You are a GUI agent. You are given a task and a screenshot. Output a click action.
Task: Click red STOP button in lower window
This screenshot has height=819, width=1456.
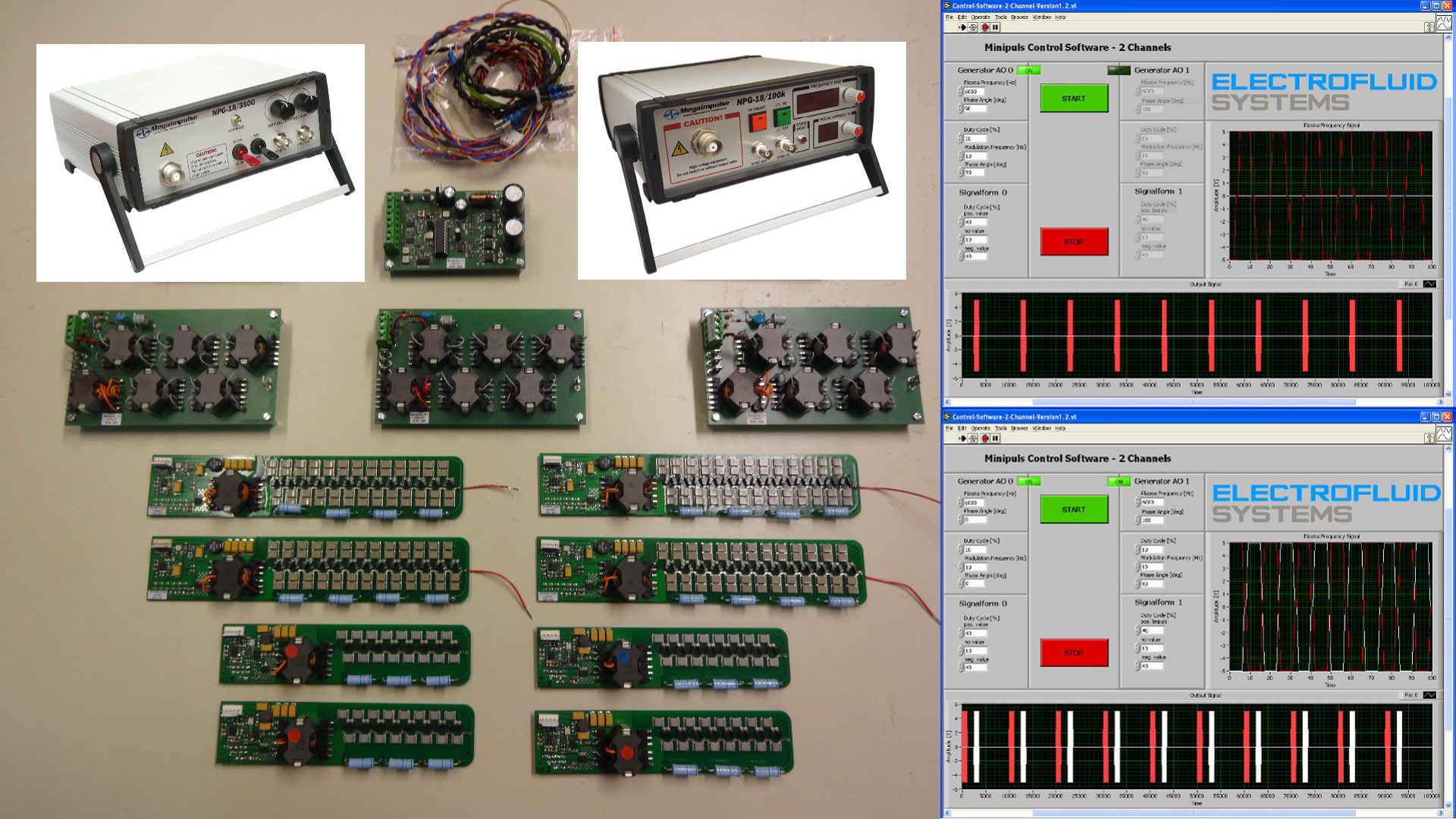pyautogui.click(x=1074, y=653)
